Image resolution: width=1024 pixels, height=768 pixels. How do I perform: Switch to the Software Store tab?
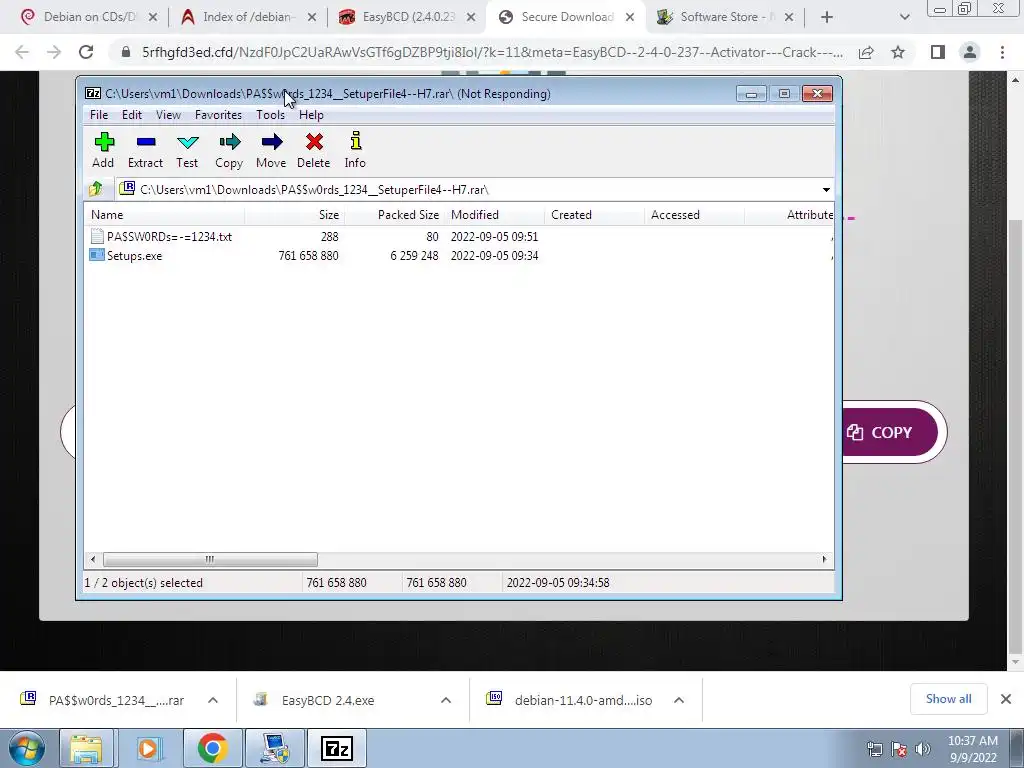point(727,17)
